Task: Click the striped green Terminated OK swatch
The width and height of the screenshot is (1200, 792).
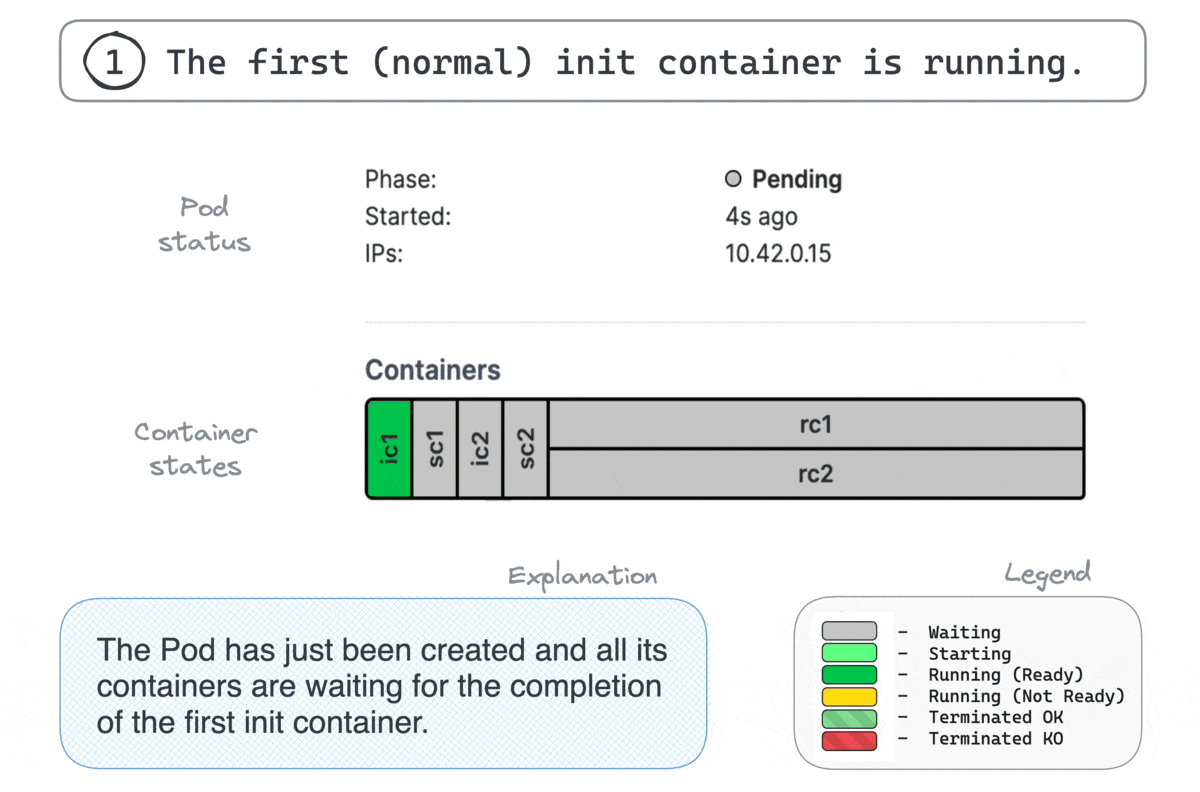Action: point(849,718)
